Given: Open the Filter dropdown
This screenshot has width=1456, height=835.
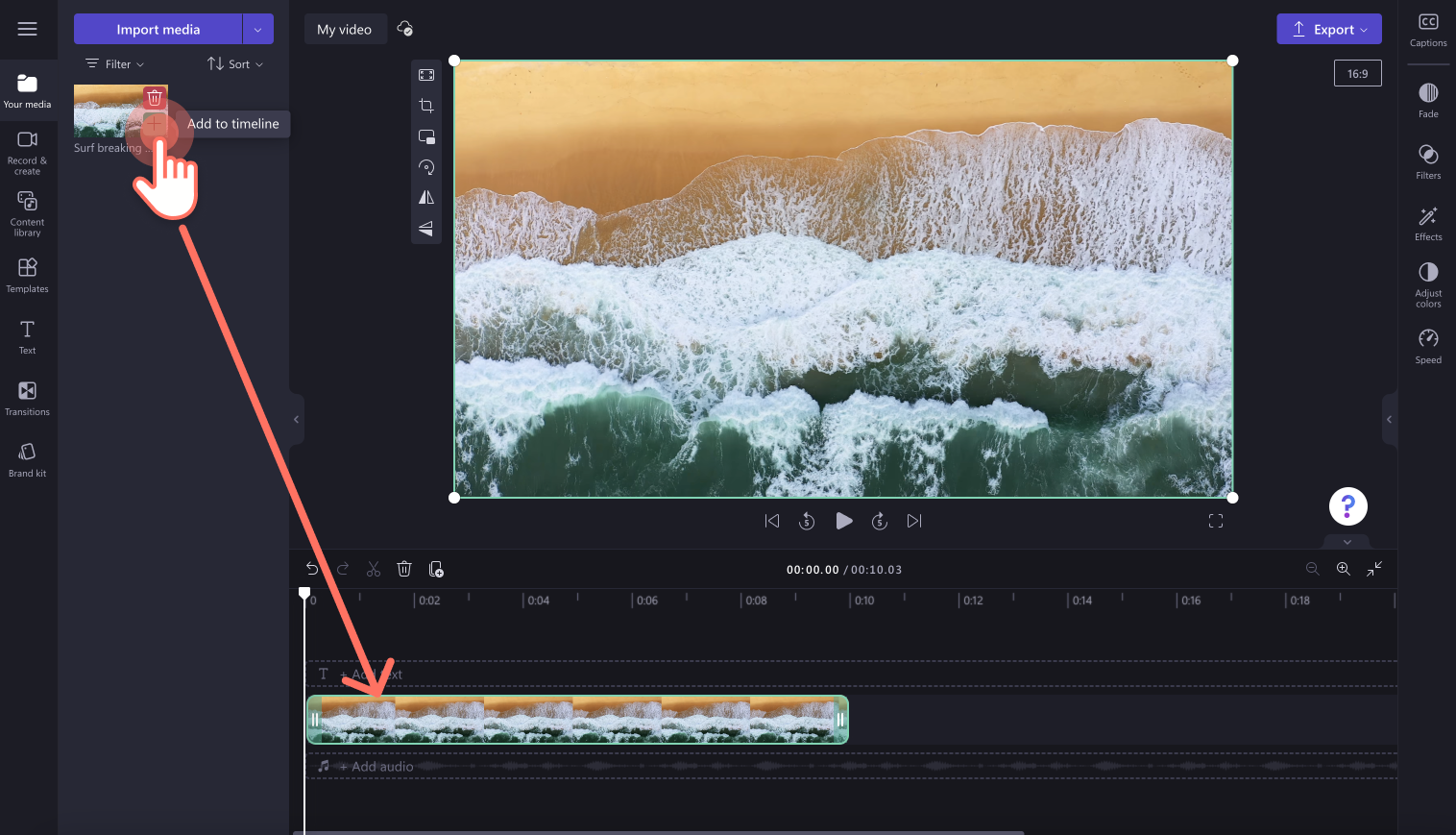Looking at the screenshot, I should [115, 64].
